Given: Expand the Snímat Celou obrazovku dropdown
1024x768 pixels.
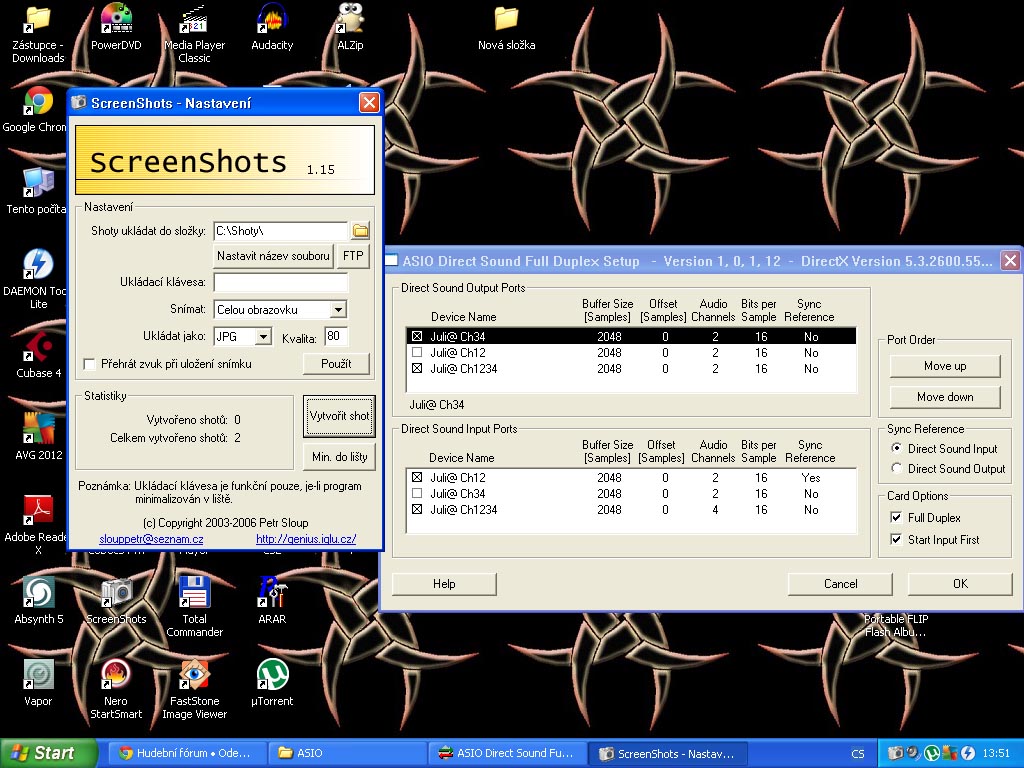Looking at the screenshot, I should click(338, 310).
